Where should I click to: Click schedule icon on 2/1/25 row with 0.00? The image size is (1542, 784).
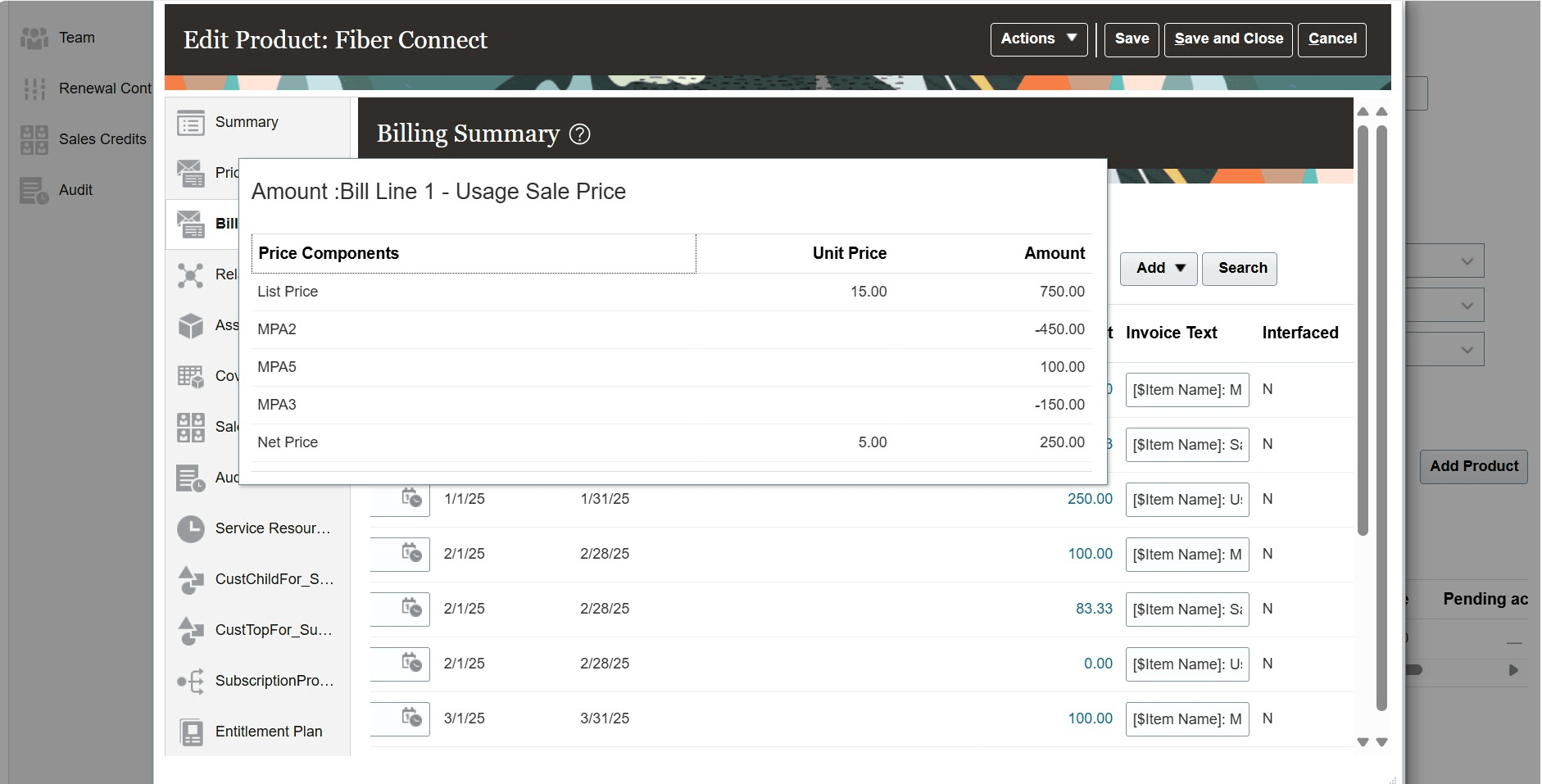pyautogui.click(x=411, y=663)
